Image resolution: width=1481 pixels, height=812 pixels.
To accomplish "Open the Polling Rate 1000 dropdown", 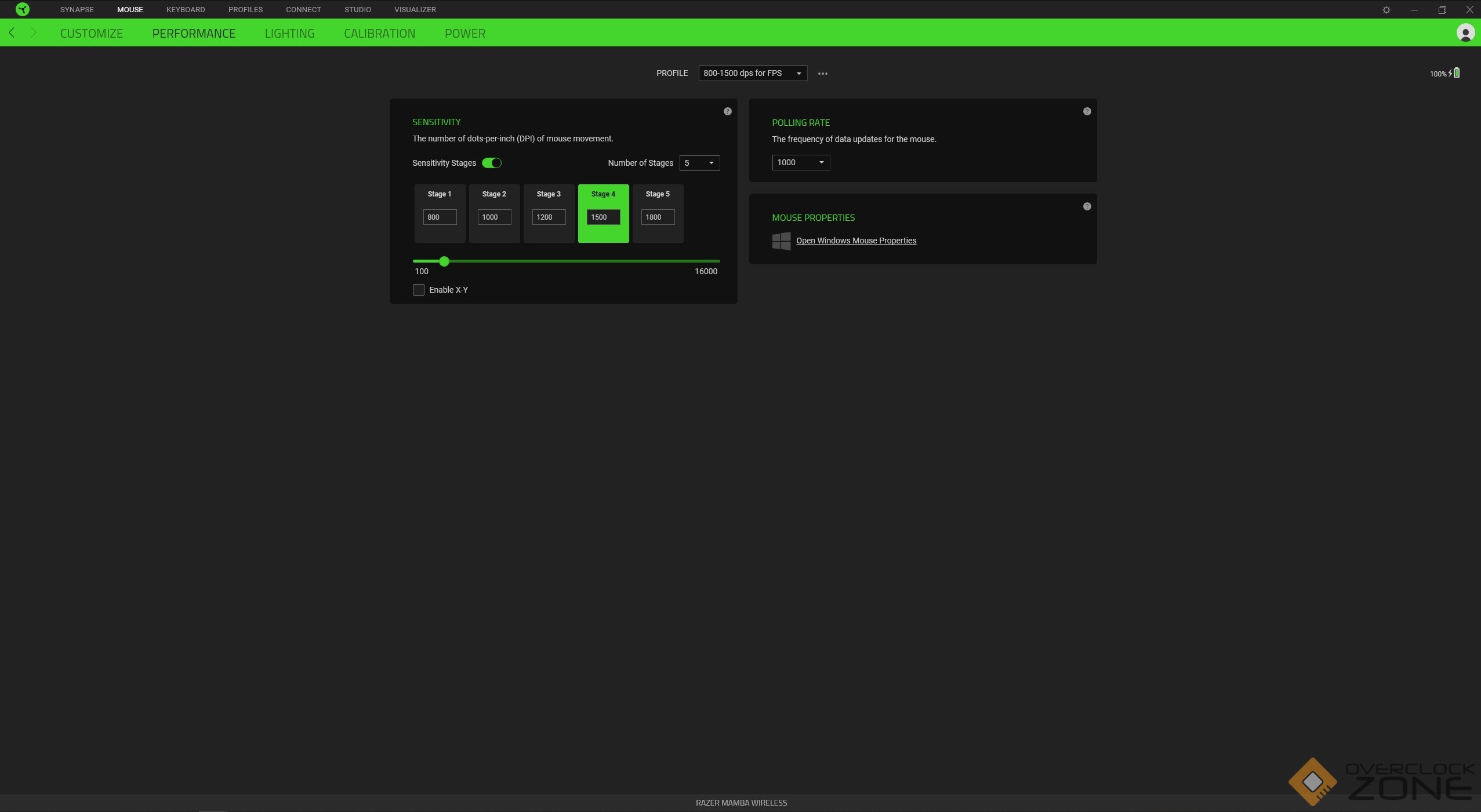I will (800, 162).
